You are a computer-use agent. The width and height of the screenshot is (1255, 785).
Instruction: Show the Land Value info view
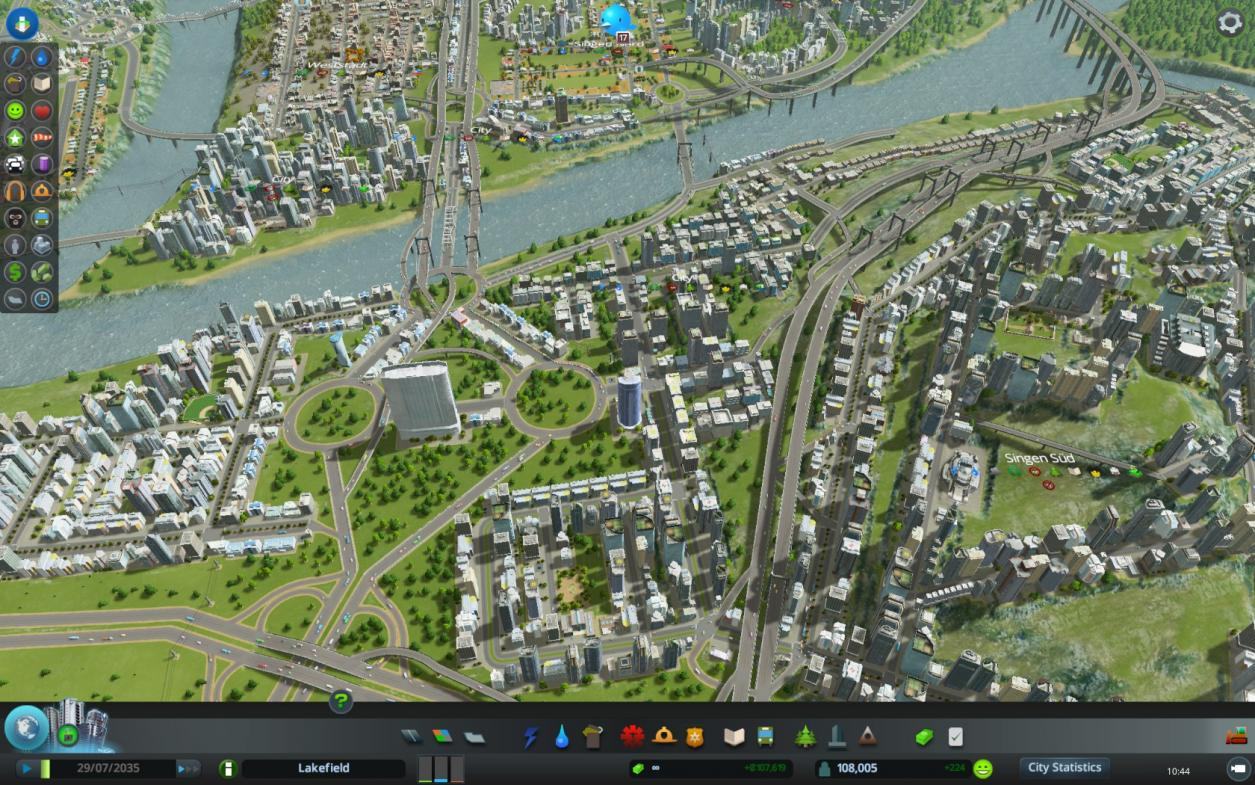(x=15, y=272)
